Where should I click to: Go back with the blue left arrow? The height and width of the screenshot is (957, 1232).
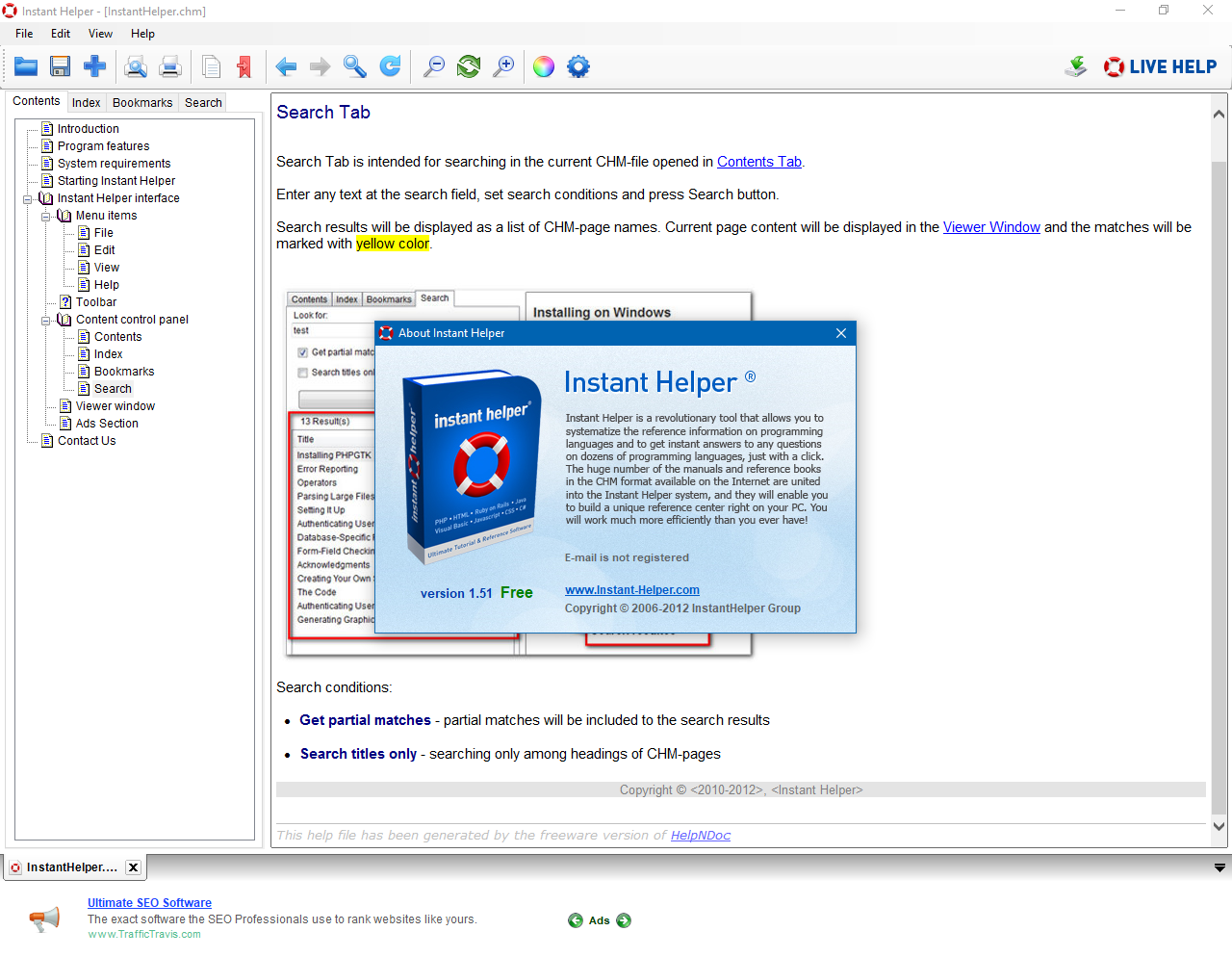pos(286,66)
